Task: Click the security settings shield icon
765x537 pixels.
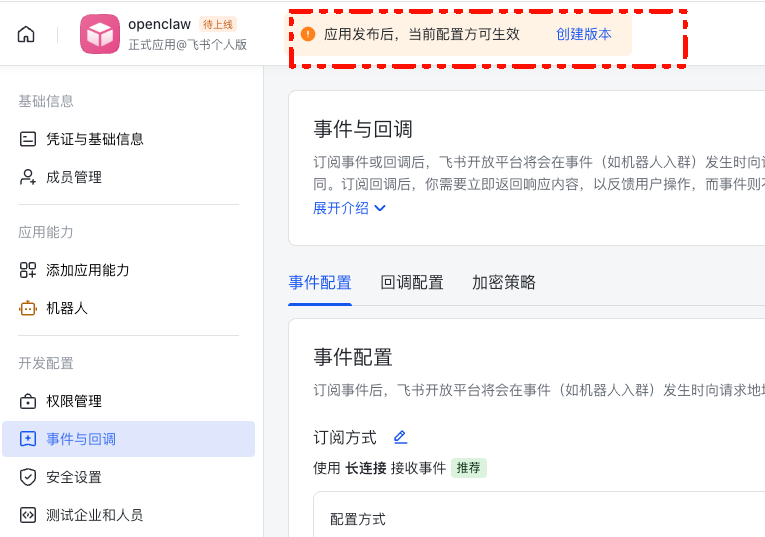Action: pyautogui.click(x=28, y=477)
